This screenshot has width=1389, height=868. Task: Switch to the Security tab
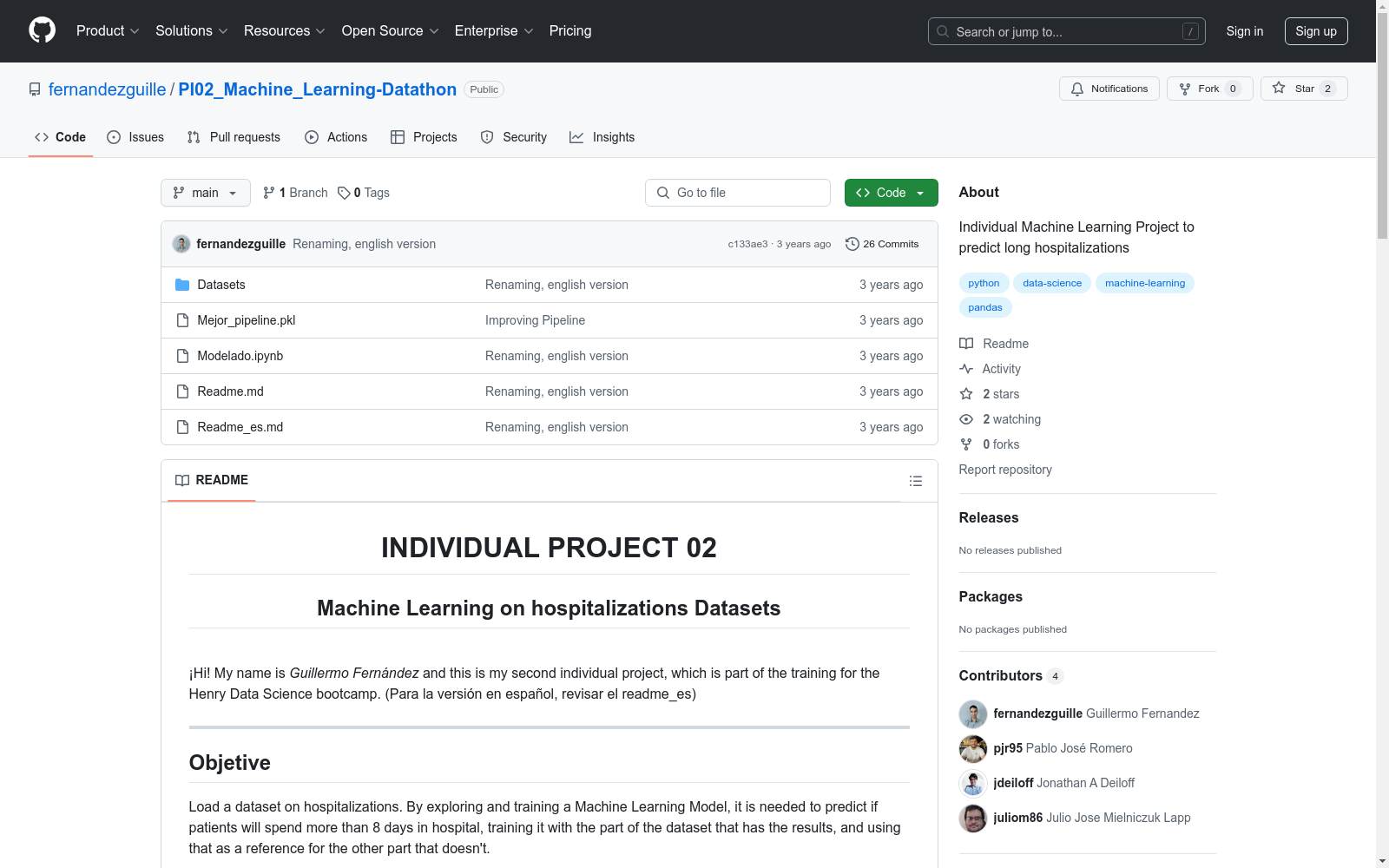click(514, 137)
